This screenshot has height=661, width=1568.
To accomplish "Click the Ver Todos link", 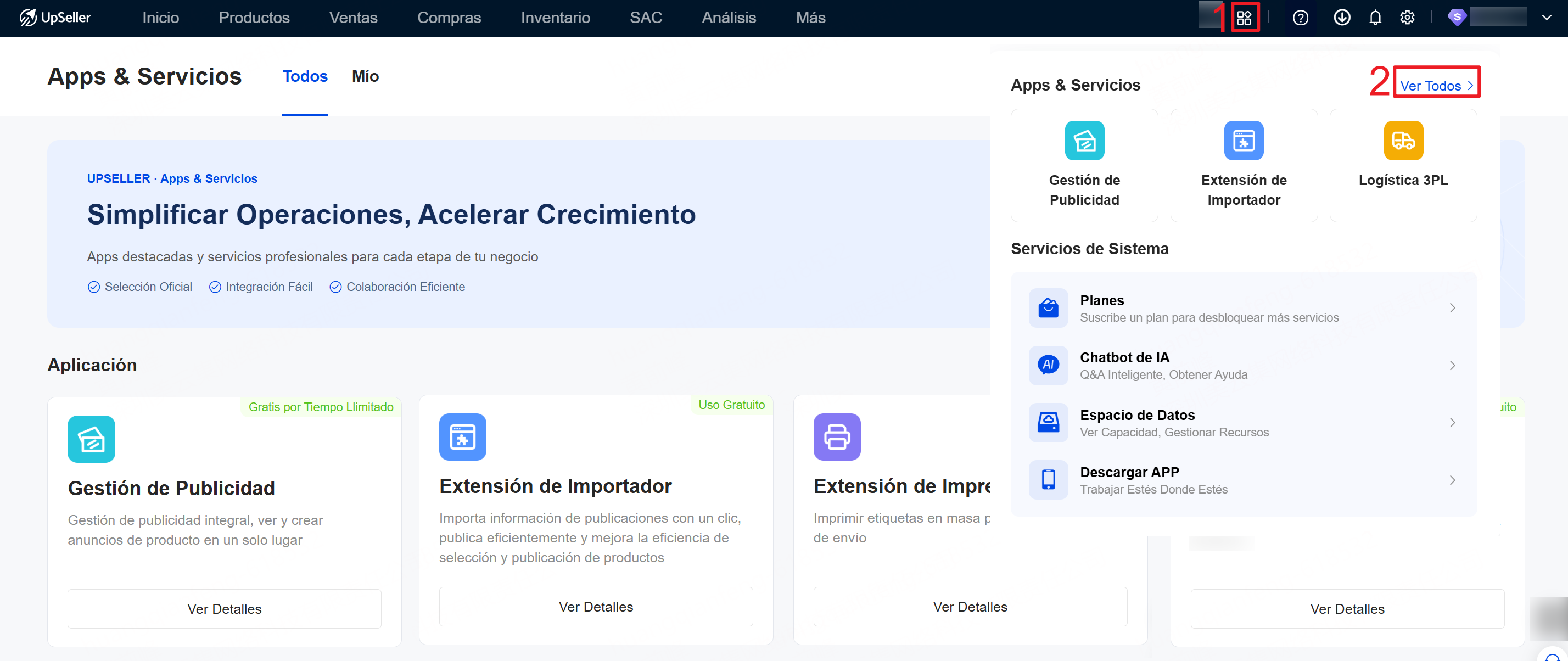I will click(1437, 86).
